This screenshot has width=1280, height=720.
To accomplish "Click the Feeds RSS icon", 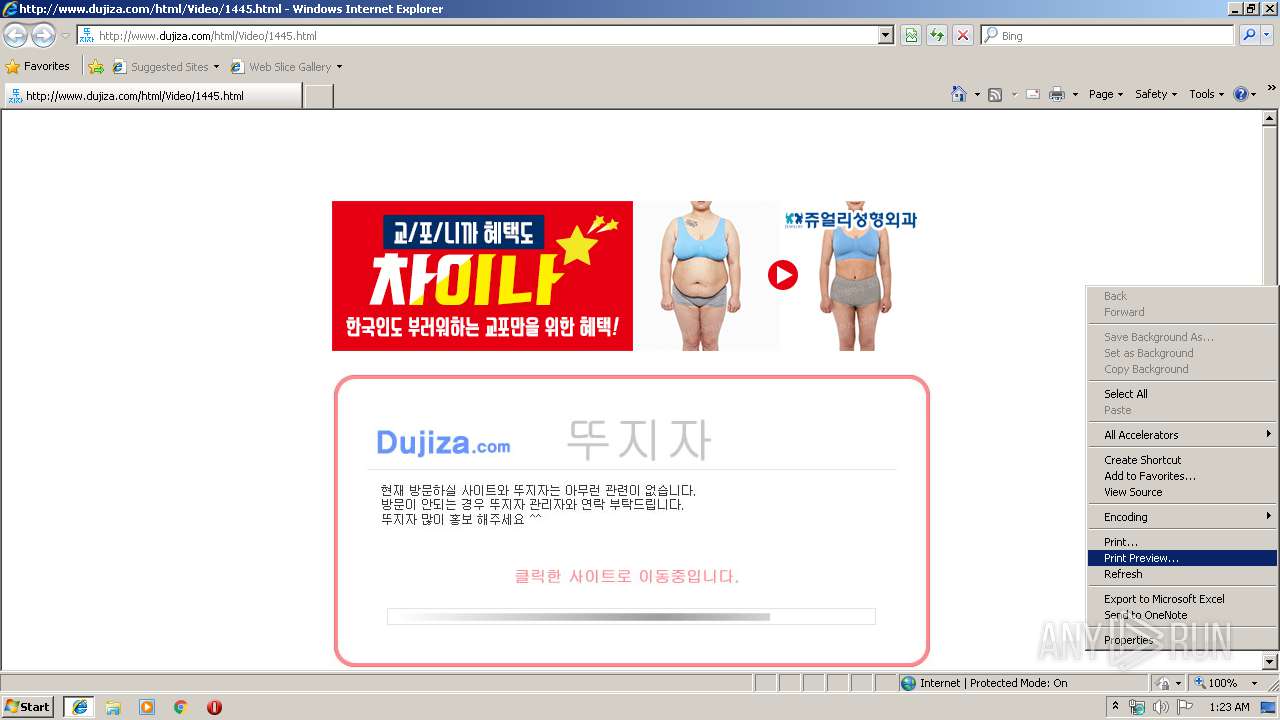I will [x=995, y=94].
